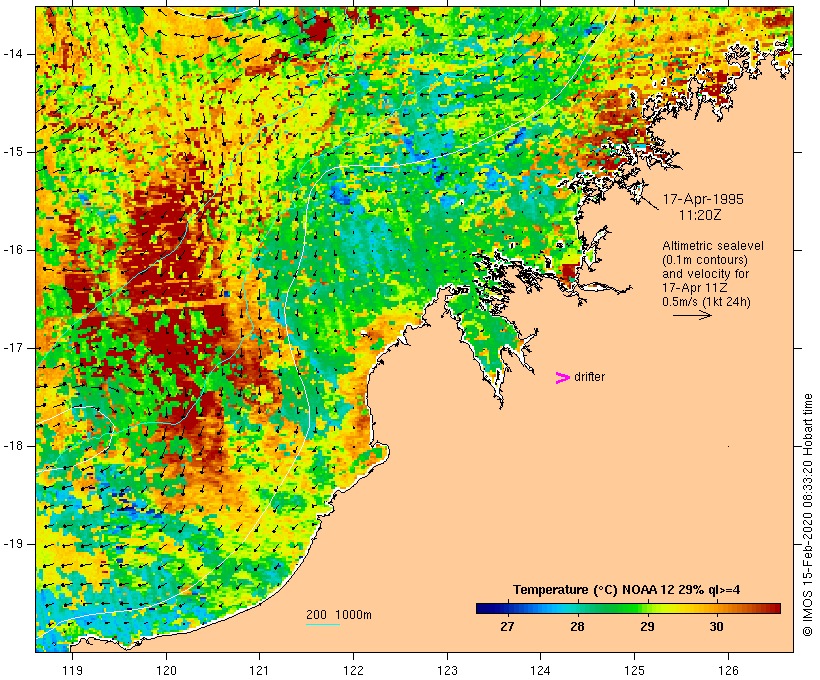820x680 pixels.
Task: Click the 0.5m/s velocity scale arrow
Action: pyautogui.click(x=692, y=315)
